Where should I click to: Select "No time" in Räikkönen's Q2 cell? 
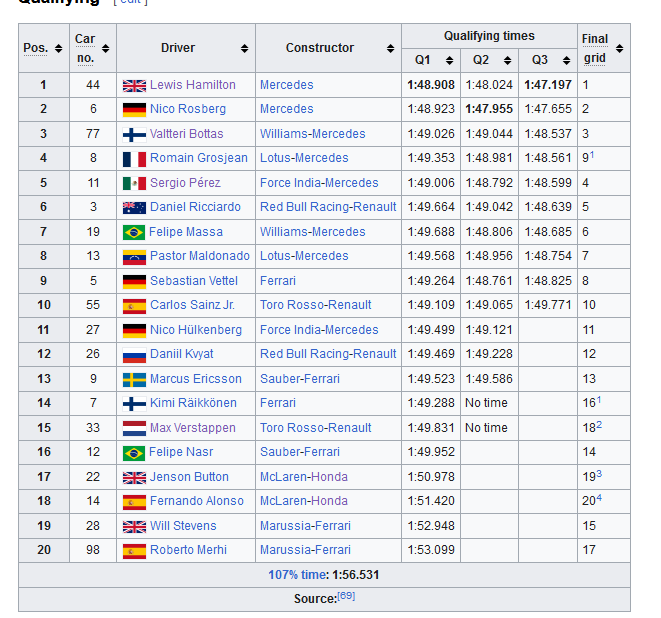click(x=486, y=403)
